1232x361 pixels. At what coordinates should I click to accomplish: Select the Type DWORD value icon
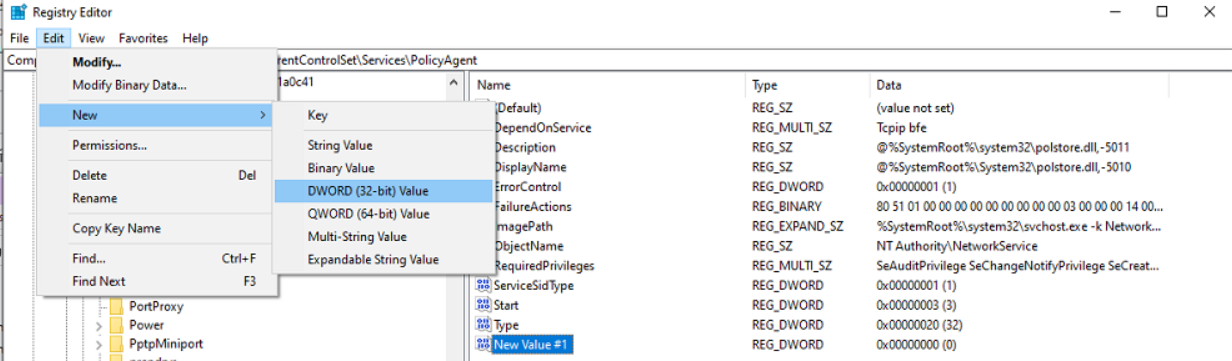point(484,325)
